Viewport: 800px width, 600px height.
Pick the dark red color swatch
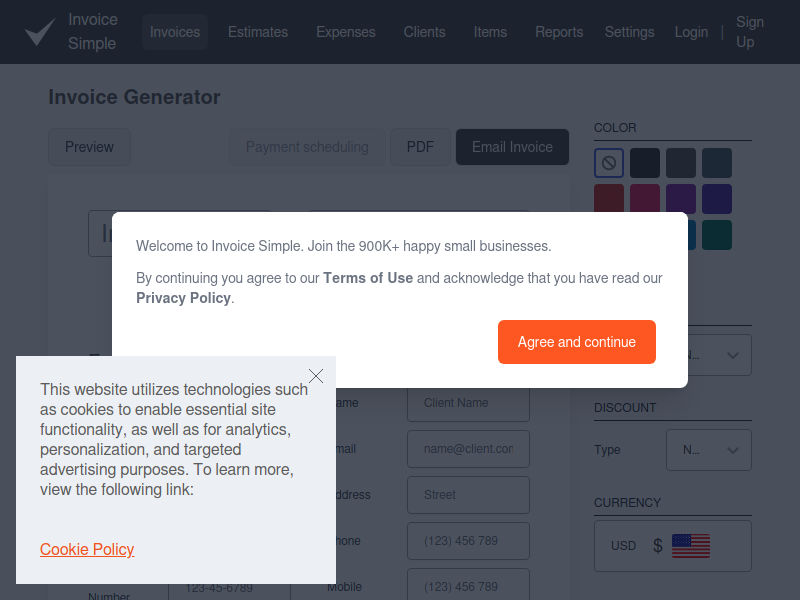[609, 199]
